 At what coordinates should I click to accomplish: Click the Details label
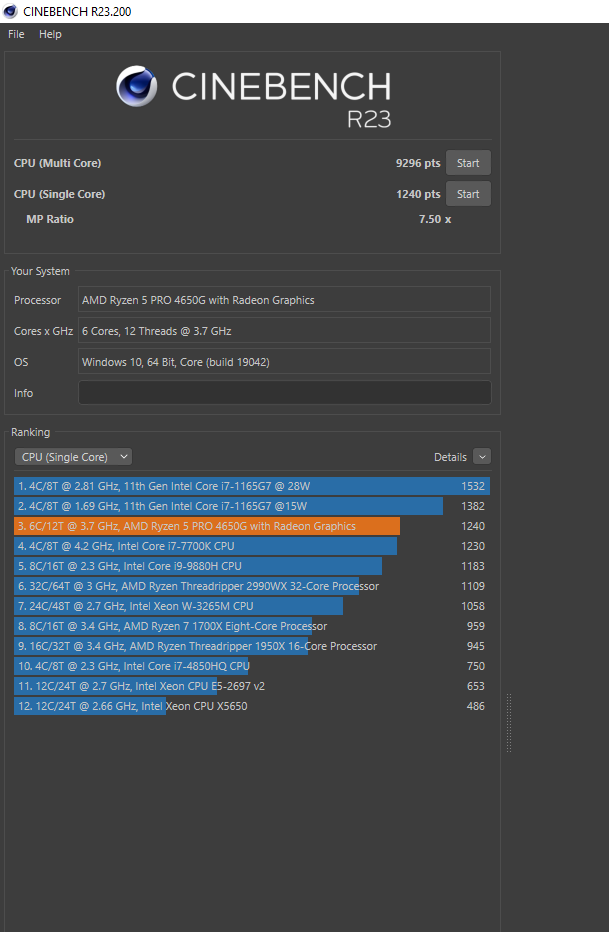click(450, 457)
